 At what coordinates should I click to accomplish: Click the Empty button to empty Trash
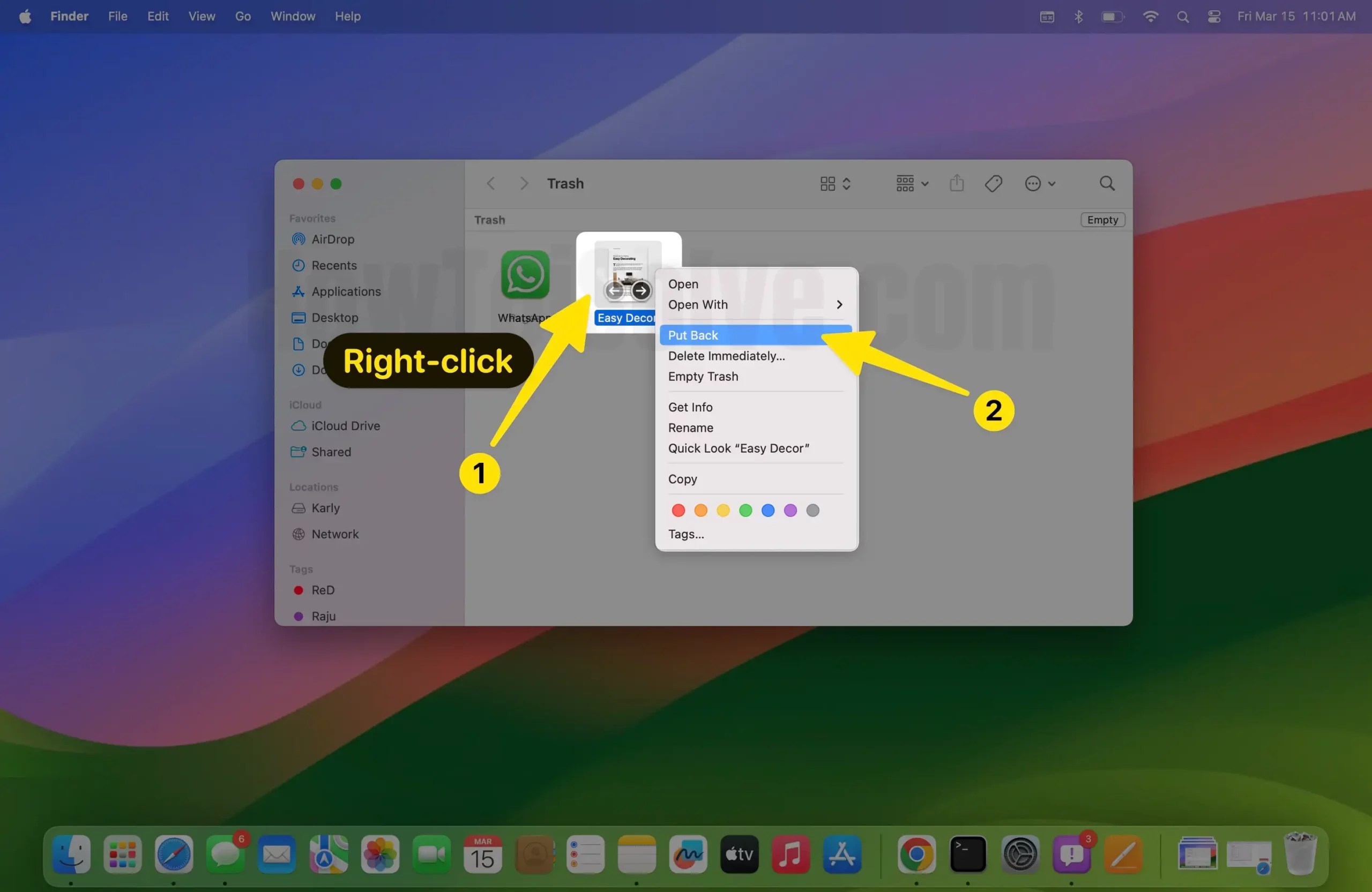(1102, 220)
